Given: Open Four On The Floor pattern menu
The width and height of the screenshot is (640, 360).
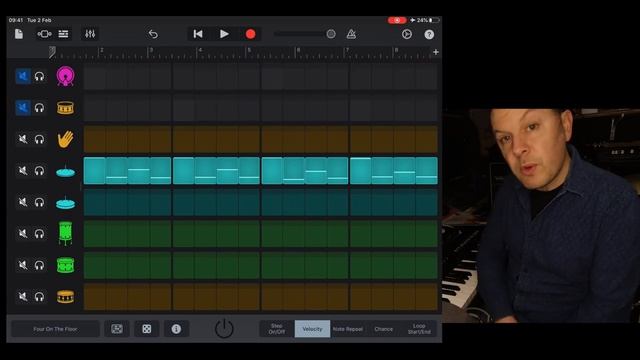Looking at the screenshot, I should coord(55,329).
